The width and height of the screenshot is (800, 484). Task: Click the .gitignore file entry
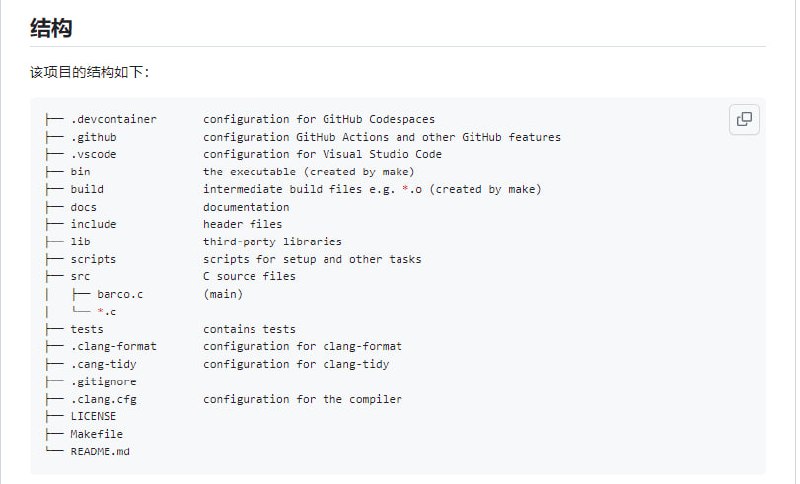pyautogui.click(x=103, y=381)
